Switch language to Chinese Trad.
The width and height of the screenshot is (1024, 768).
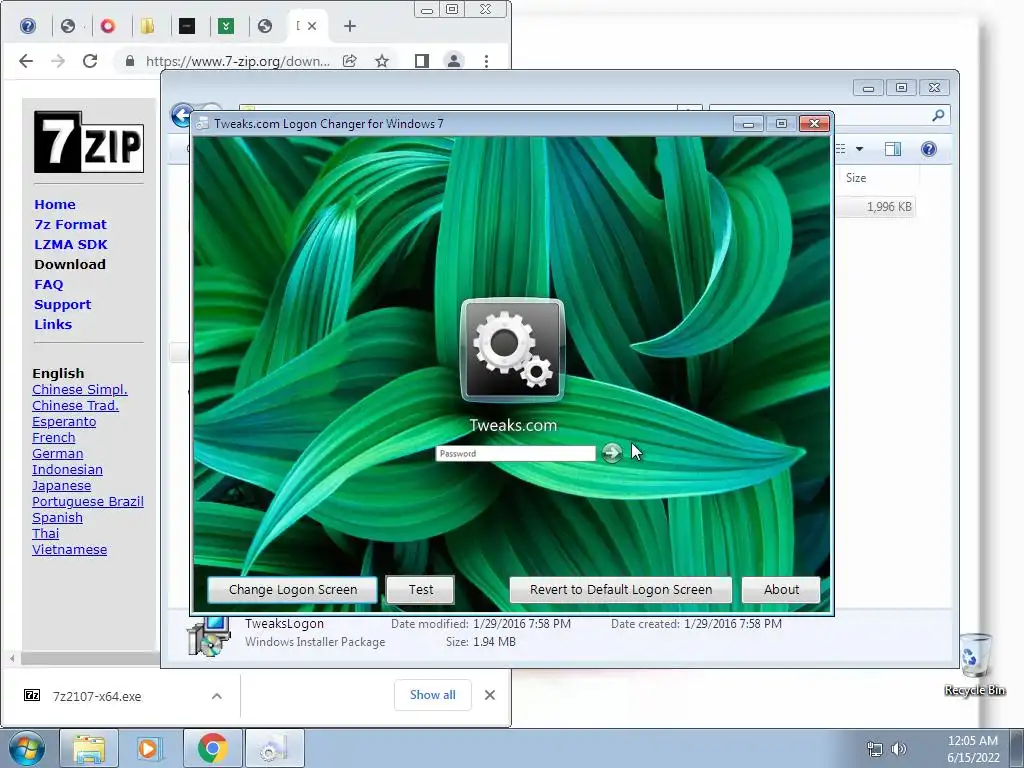click(x=75, y=406)
